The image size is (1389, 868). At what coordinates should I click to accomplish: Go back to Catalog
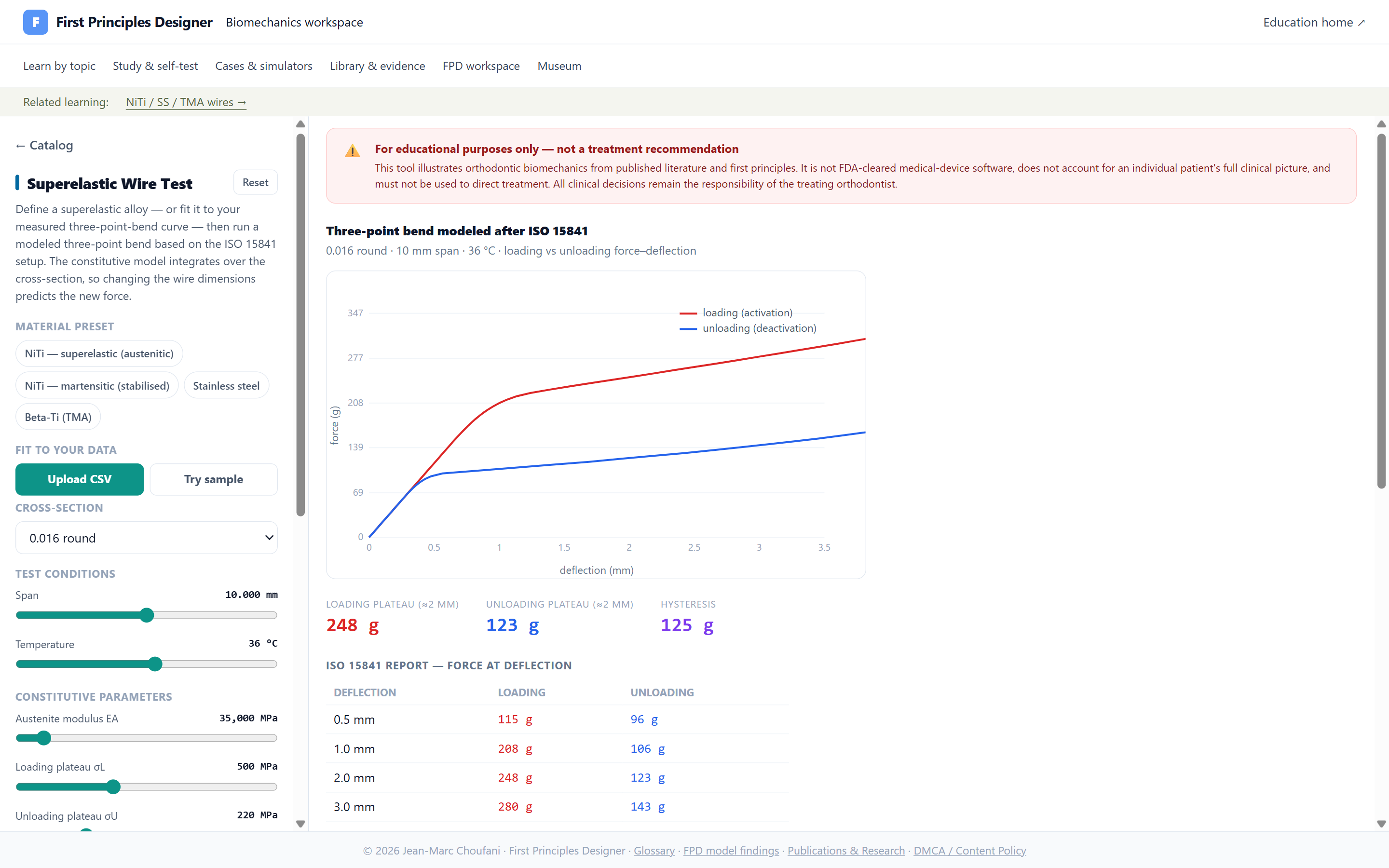point(44,145)
